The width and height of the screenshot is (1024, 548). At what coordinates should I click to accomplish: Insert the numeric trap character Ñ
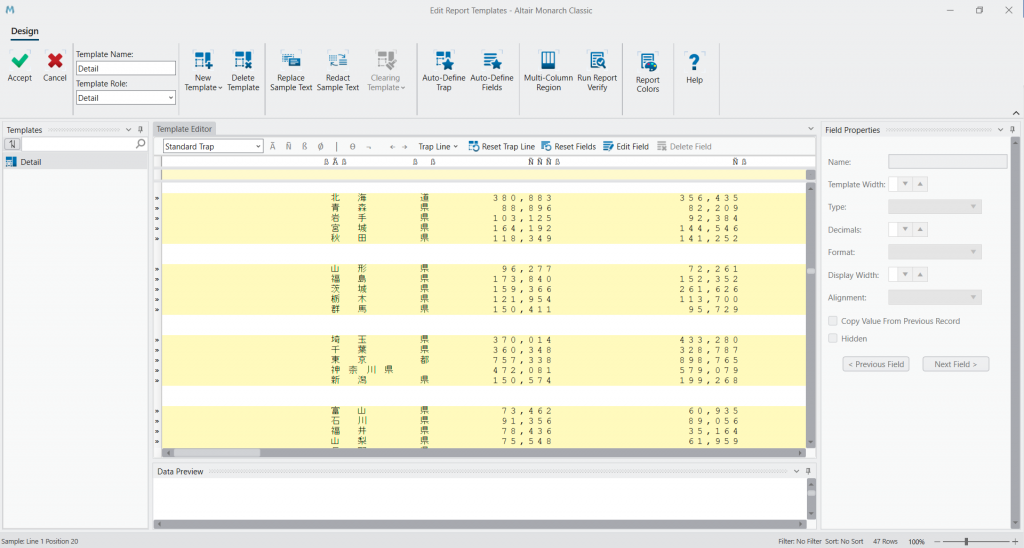coord(289,147)
